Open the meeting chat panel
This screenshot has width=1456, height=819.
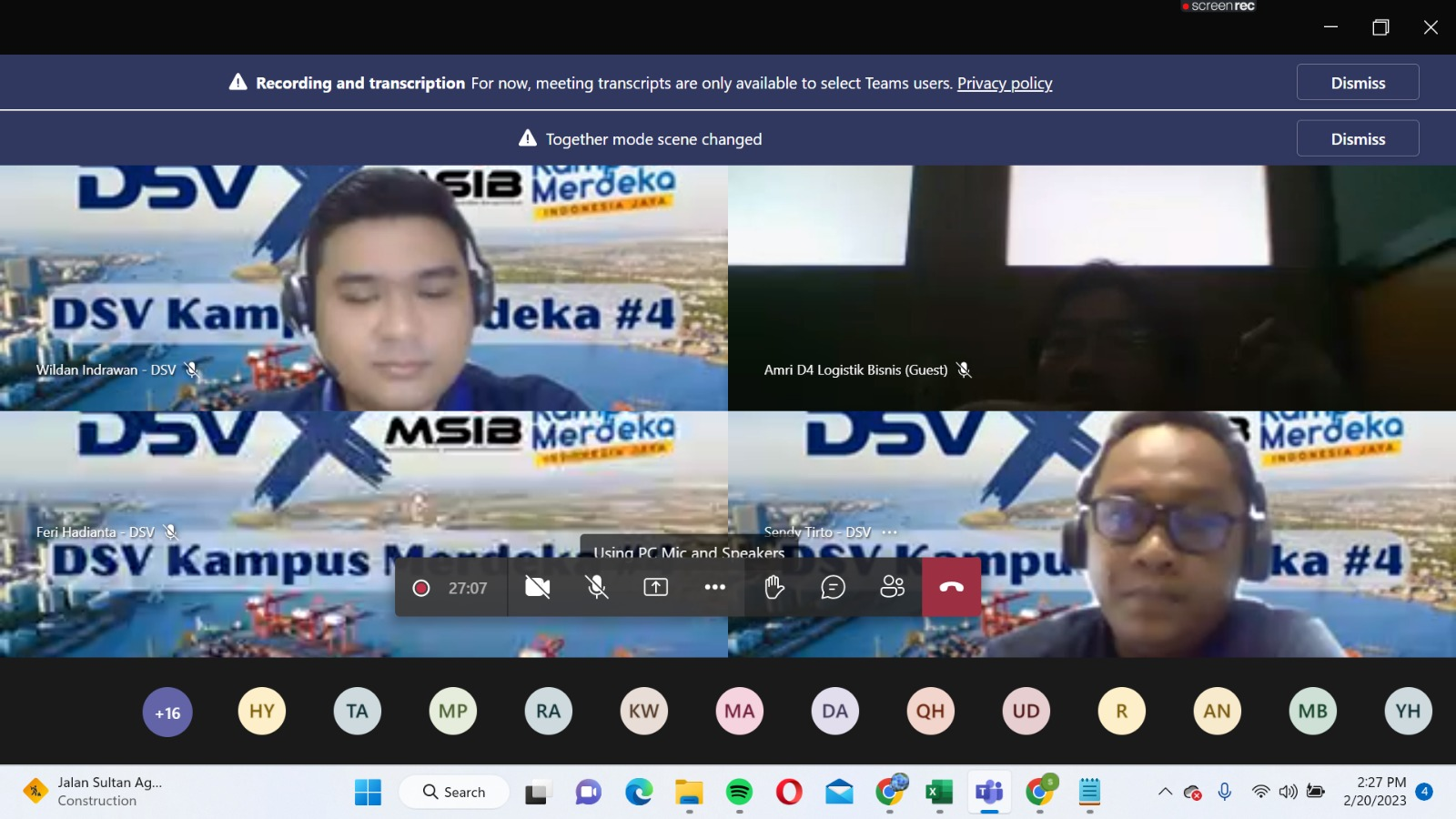click(x=834, y=588)
